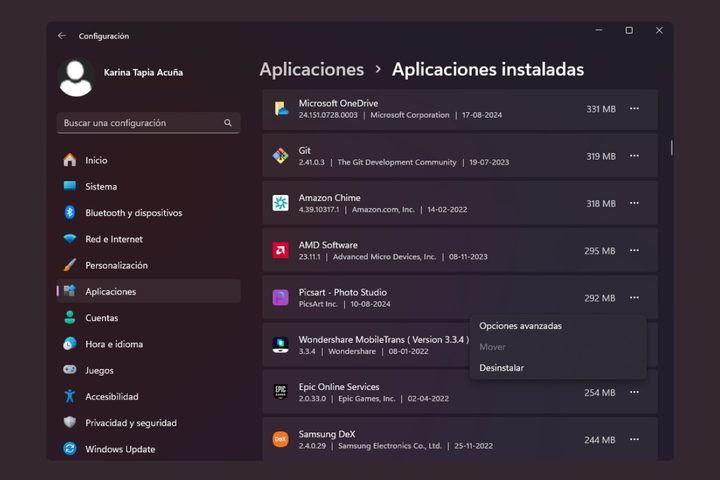Click the Microsoft OneDrive app name
Screen dimensions: 720x480
tap(338, 103)
